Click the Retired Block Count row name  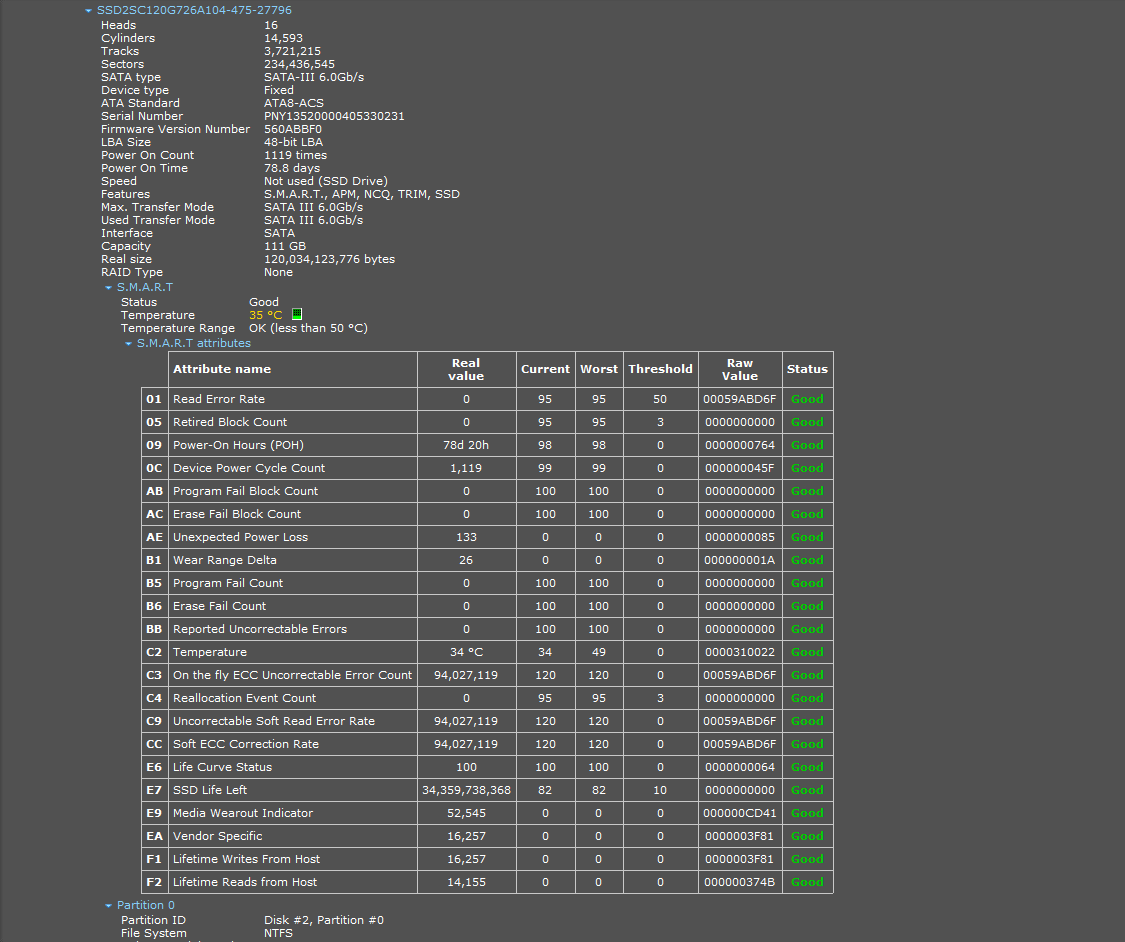pyautogui.click(x=230, y=422)
